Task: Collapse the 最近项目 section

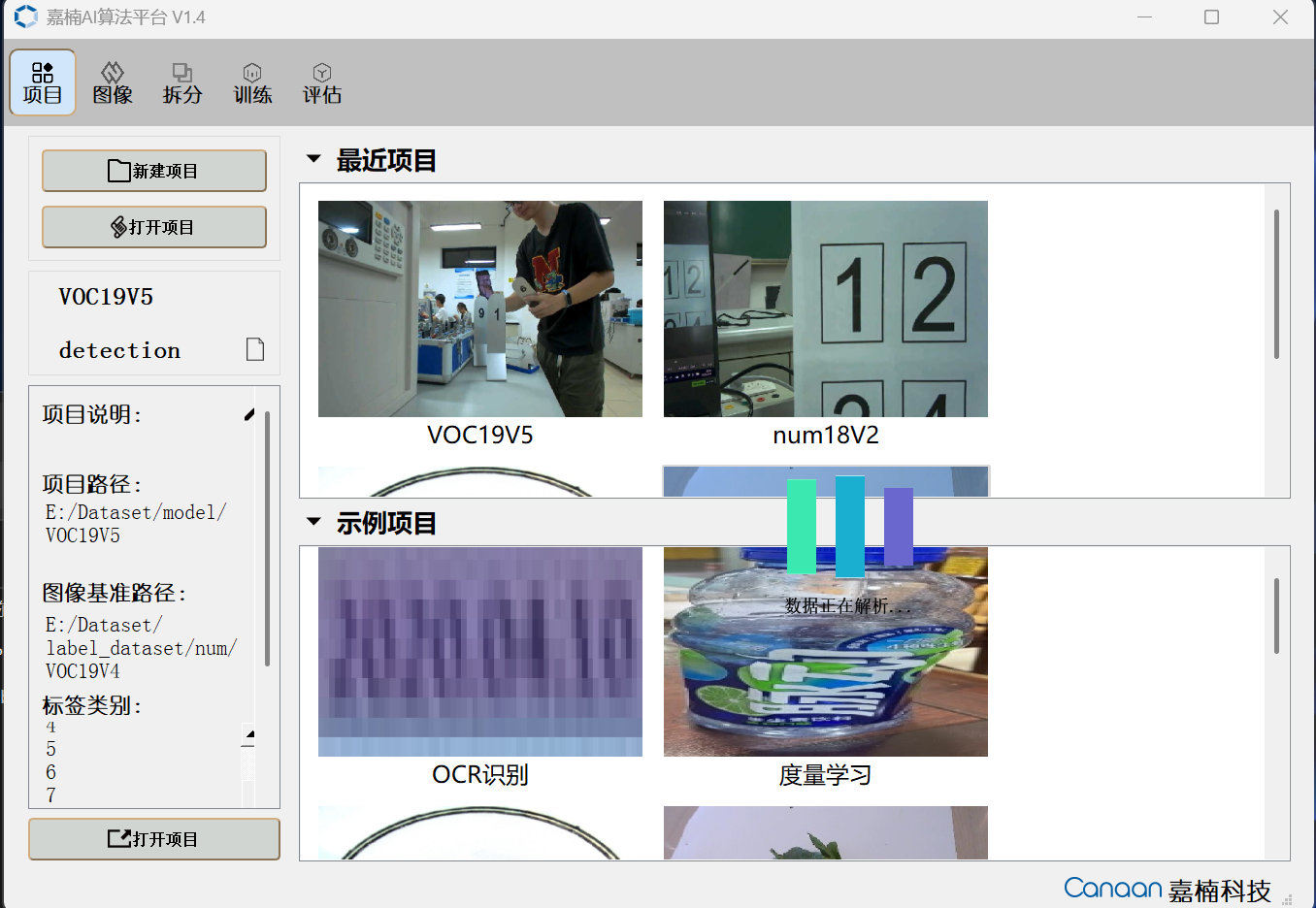Action: (x=313, y=158)
